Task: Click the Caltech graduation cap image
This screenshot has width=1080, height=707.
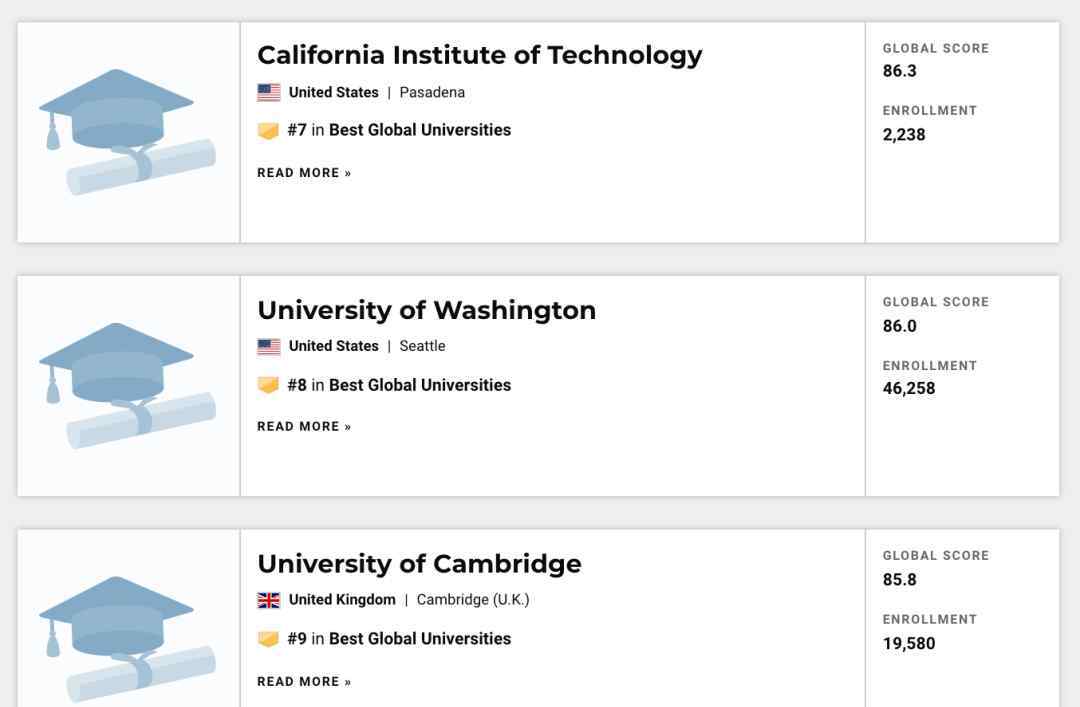Action: click(x=127, y=132)
